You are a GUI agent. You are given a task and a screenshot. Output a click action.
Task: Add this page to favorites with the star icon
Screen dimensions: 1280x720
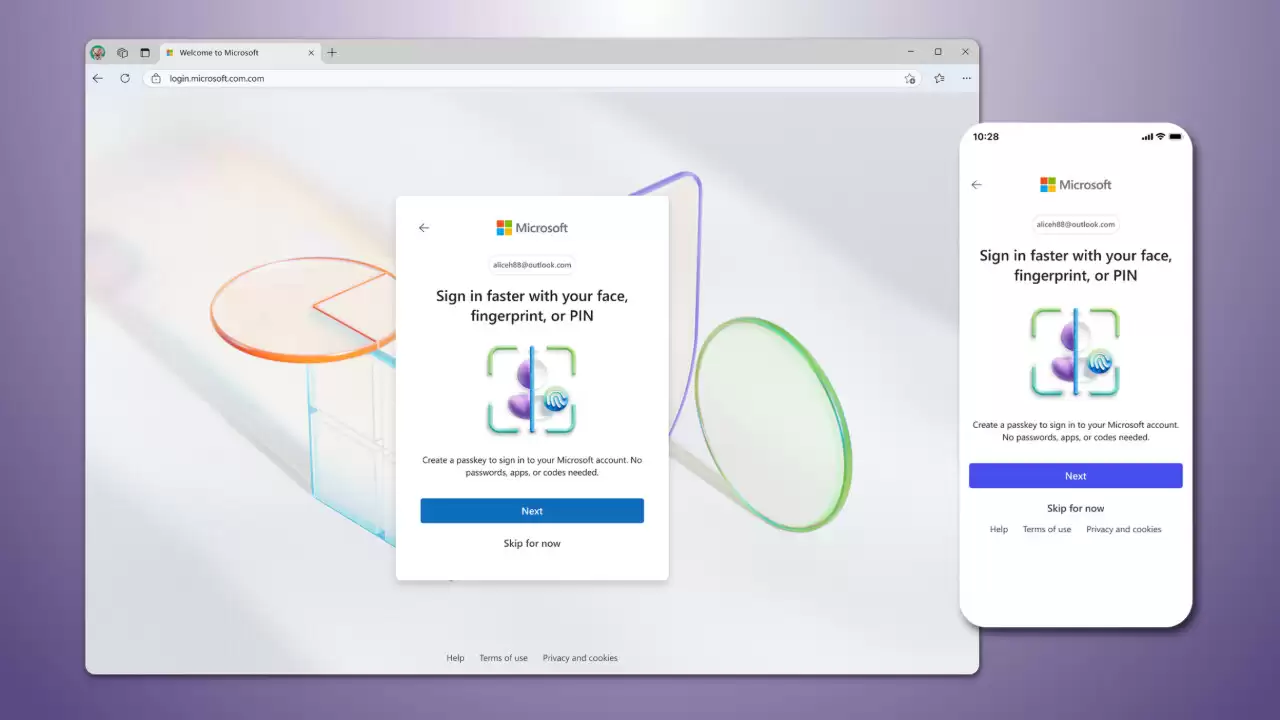pos(910,78)
